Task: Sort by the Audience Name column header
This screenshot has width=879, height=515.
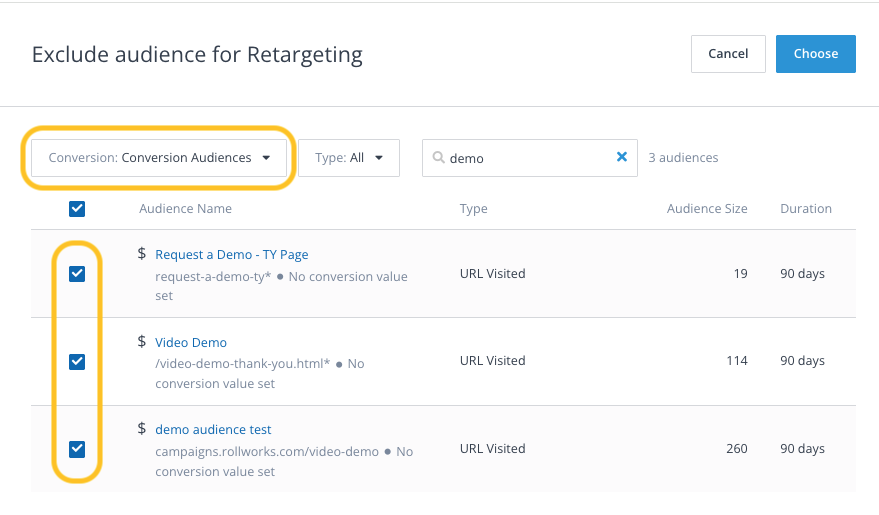Action: click(185, 209)
